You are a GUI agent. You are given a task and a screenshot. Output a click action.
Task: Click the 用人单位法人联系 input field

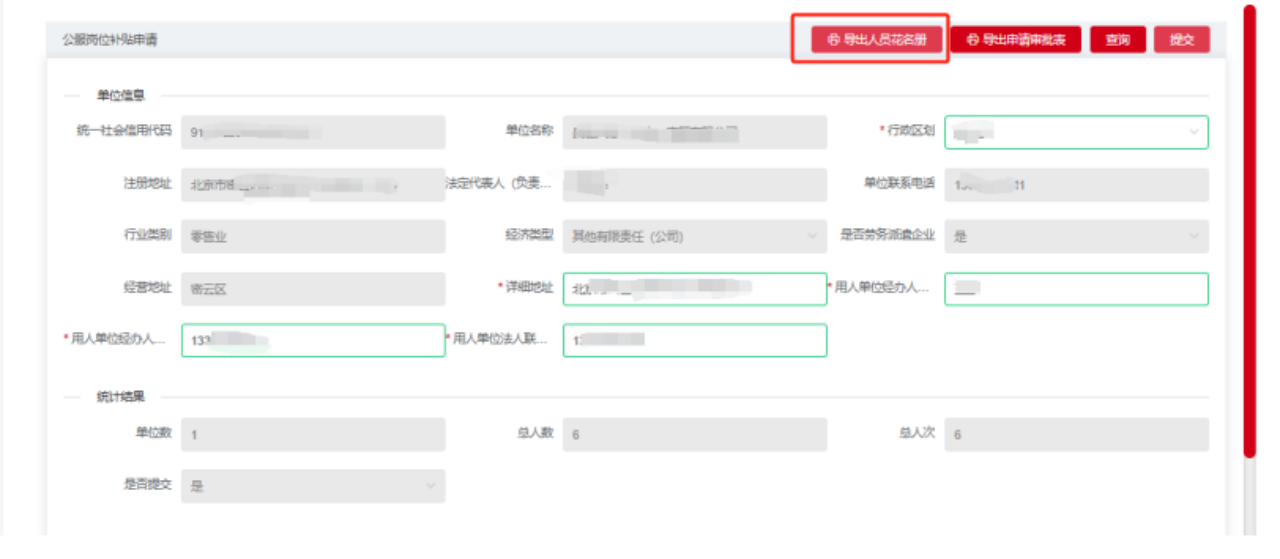(694, 340)
